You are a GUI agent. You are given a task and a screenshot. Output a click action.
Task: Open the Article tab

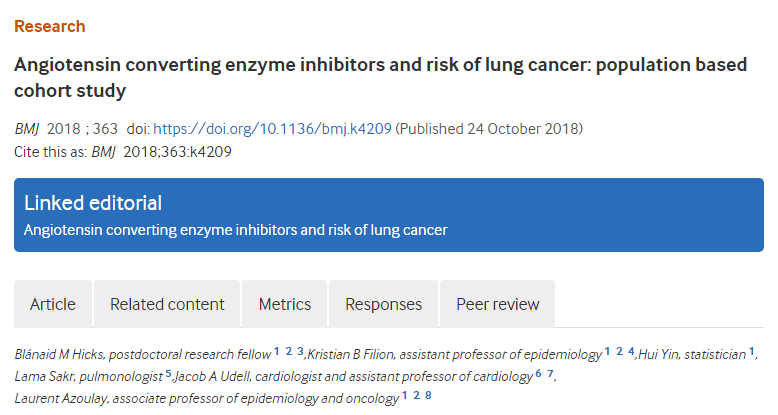pyautogui.click(x=53, y=304)
